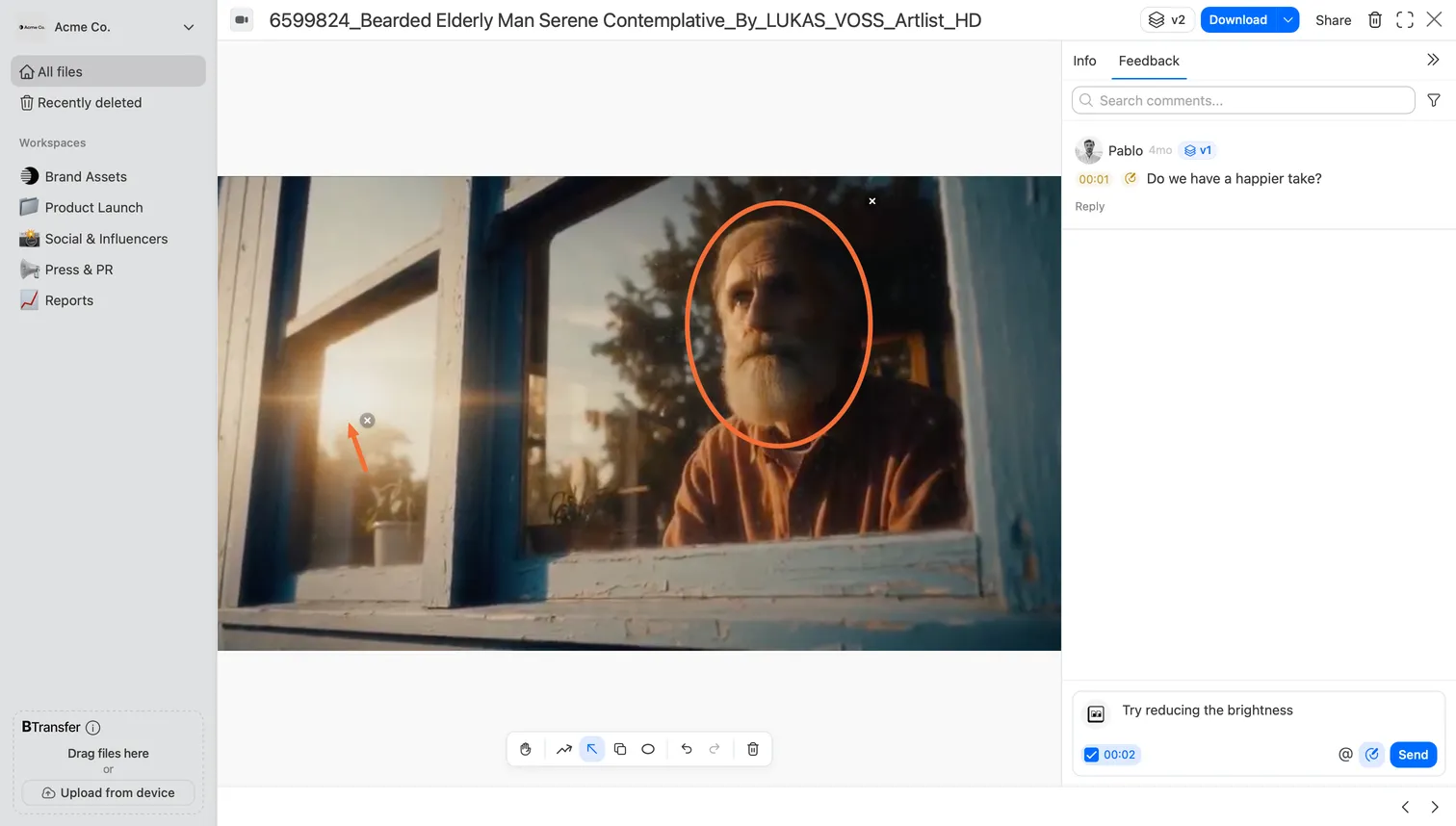Open the Brand Assets workspace
The image size is (1456, 826).
[108, 176]
